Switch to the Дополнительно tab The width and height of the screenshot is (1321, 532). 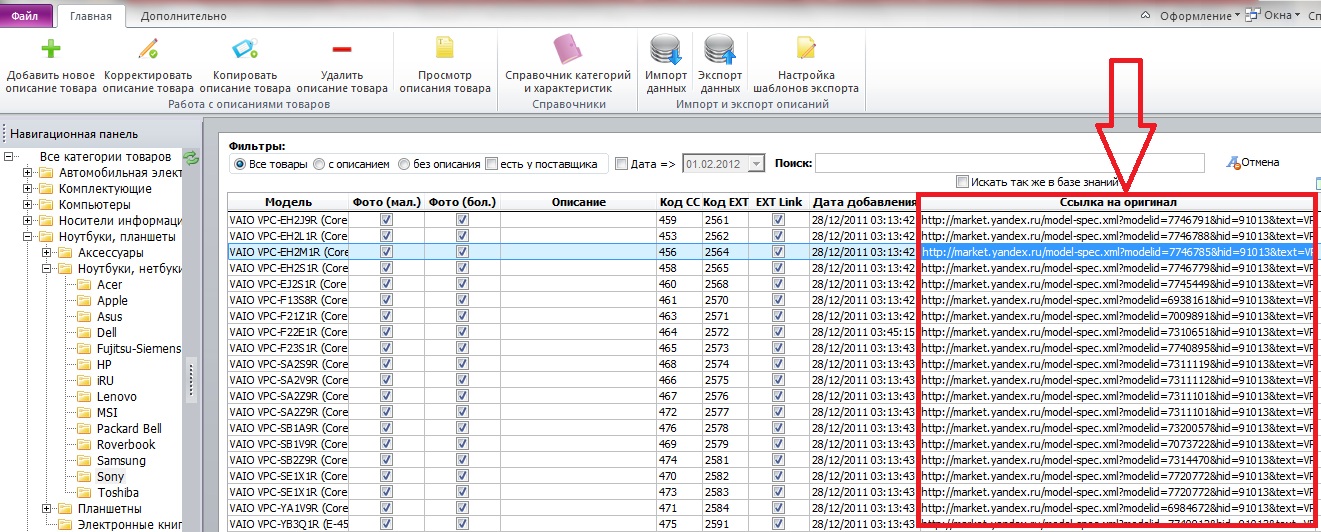(x=183, y=16)
